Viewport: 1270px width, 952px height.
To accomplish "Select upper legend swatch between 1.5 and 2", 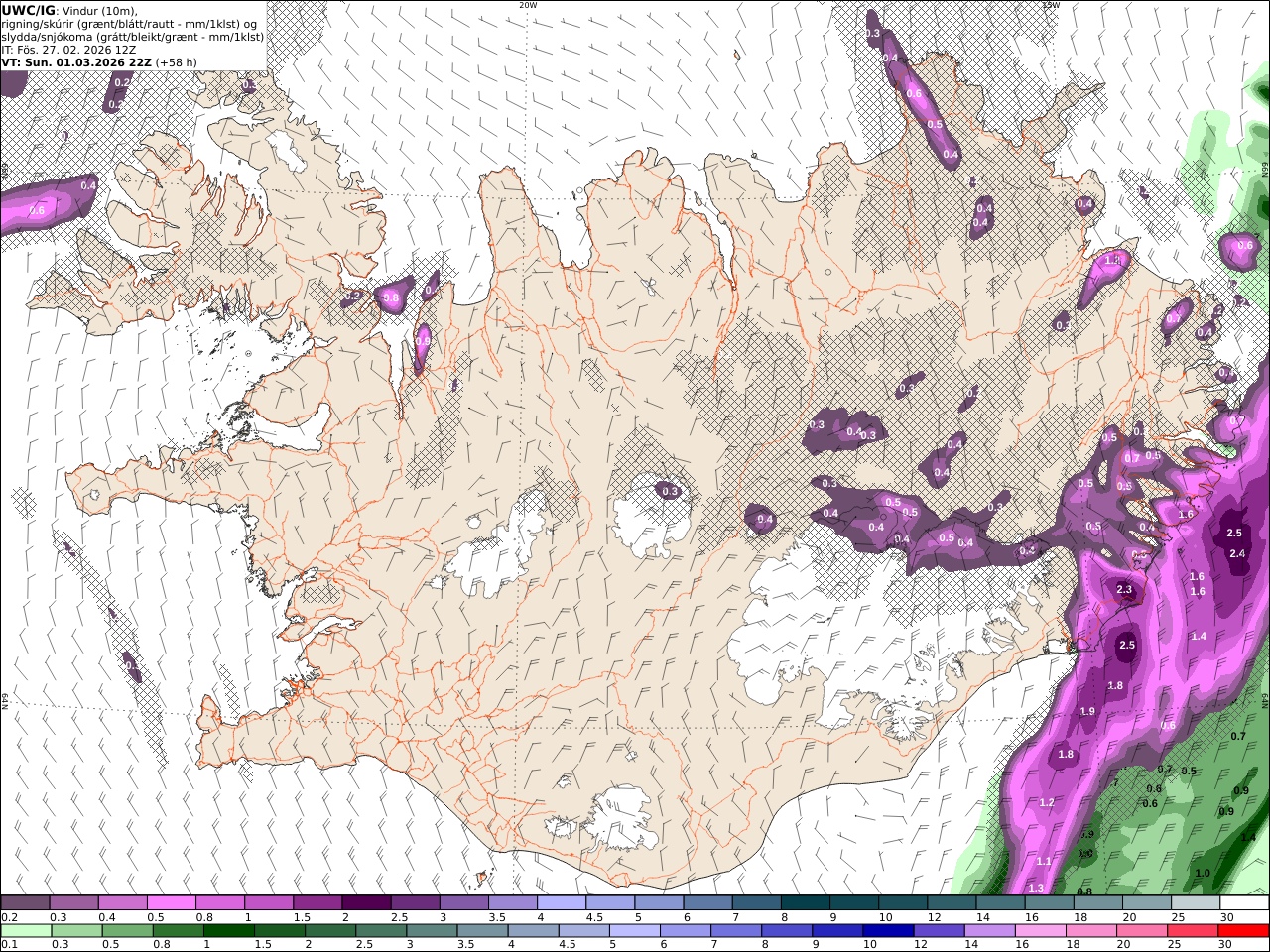I will [x=317, y=903].
